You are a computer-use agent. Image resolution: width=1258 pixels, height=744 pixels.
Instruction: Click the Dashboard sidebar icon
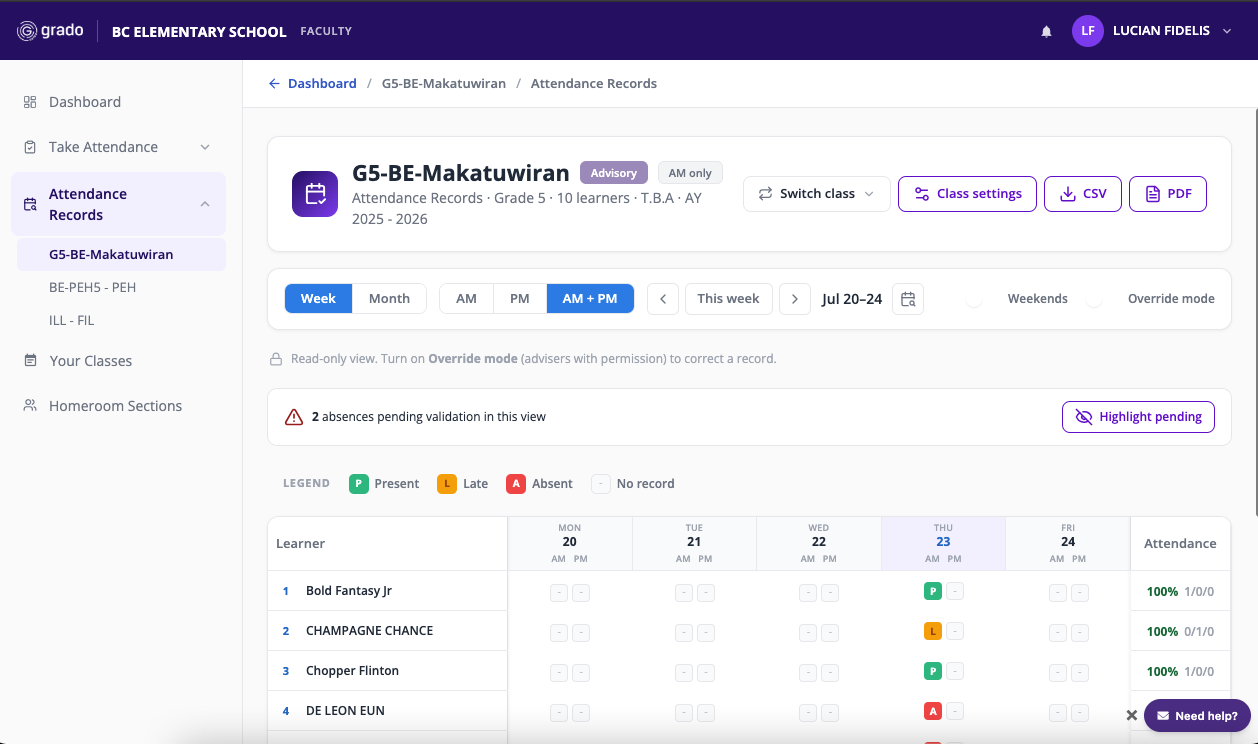coord(30,102)
